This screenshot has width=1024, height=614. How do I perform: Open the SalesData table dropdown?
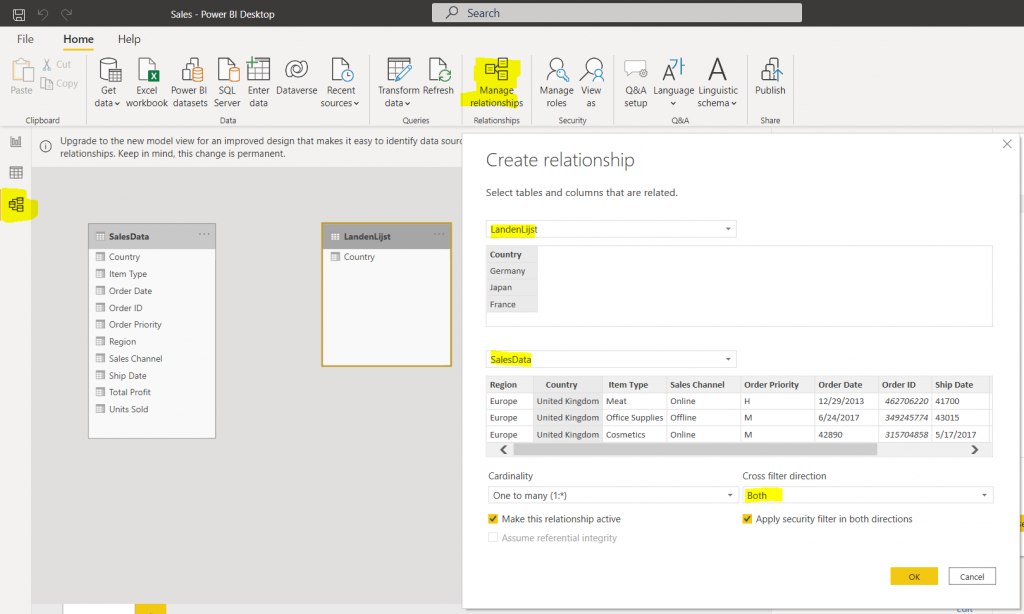[611, 359]
